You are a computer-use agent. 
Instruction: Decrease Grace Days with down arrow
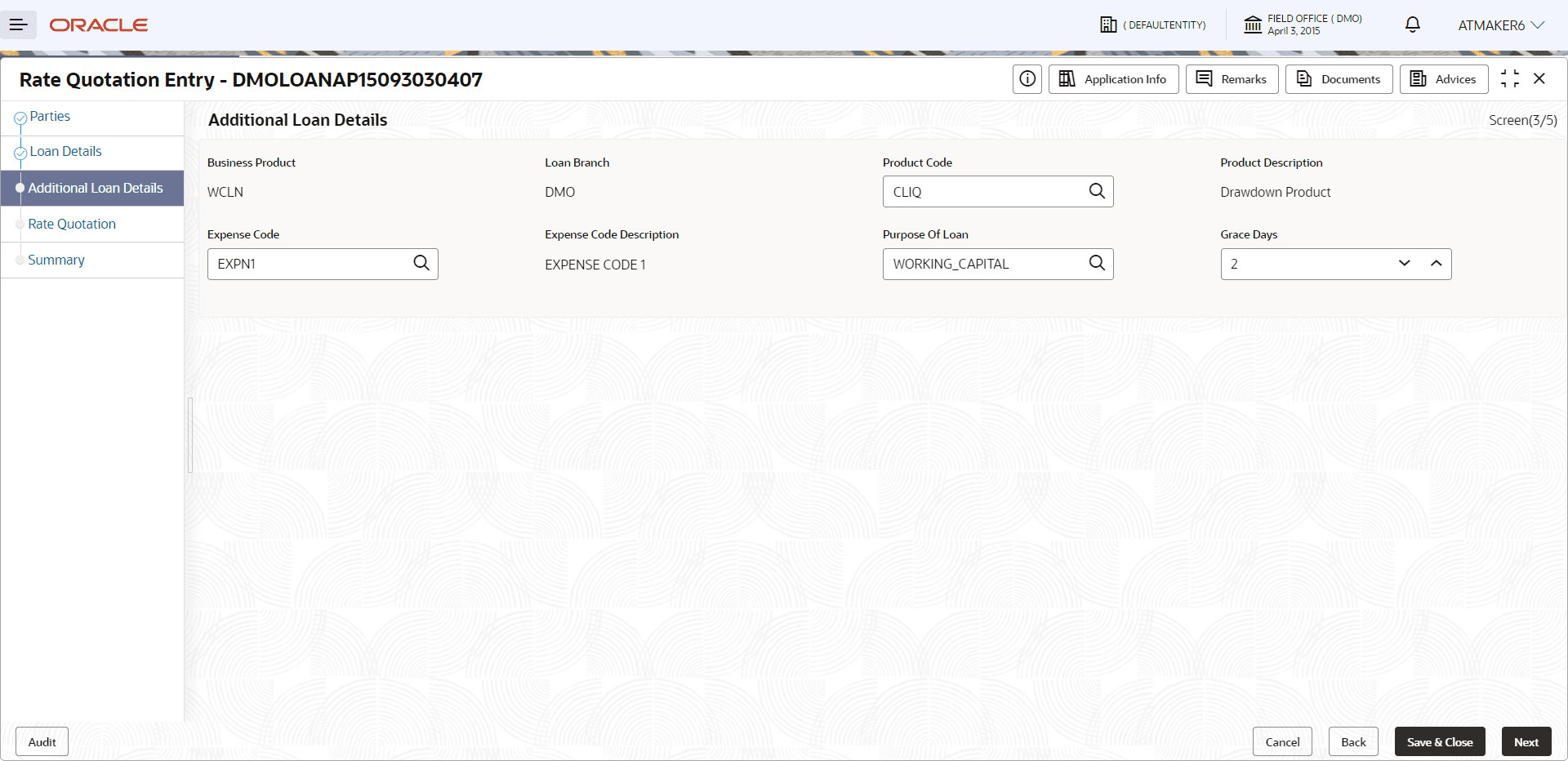(1405, 264)
